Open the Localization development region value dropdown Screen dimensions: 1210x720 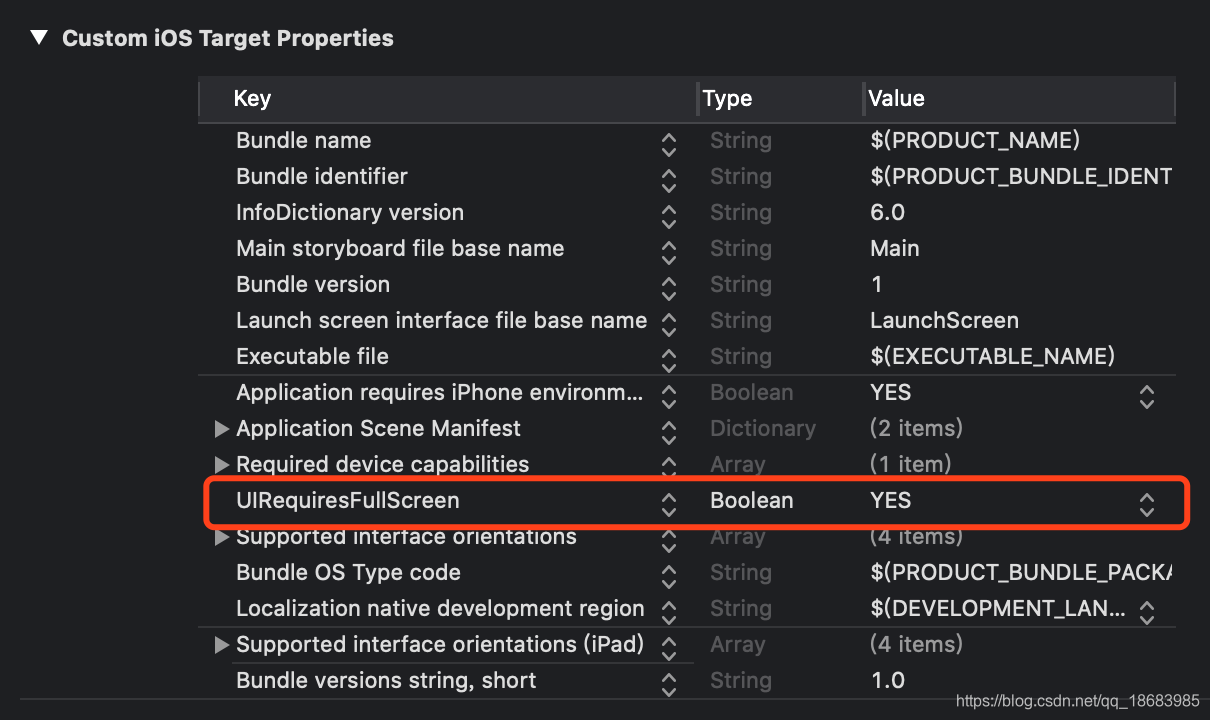coord(1146,610)
